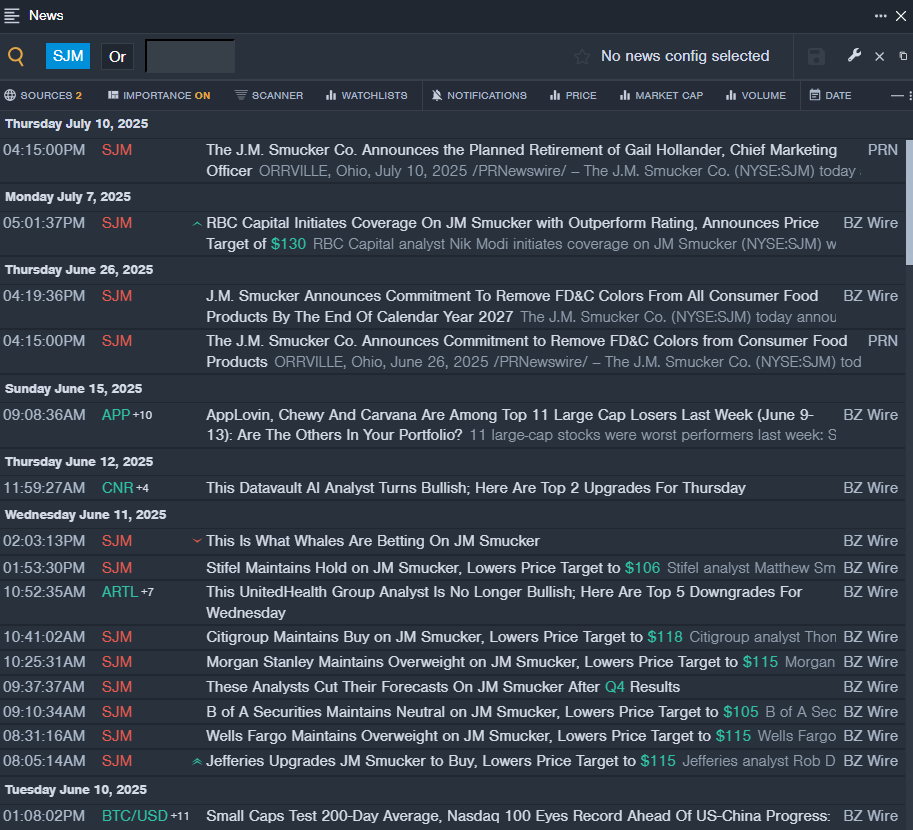The image size is (913, 830).
Task: Expand the +11 tickers next to BTC/USD
Action: click(x=180, y=816)
